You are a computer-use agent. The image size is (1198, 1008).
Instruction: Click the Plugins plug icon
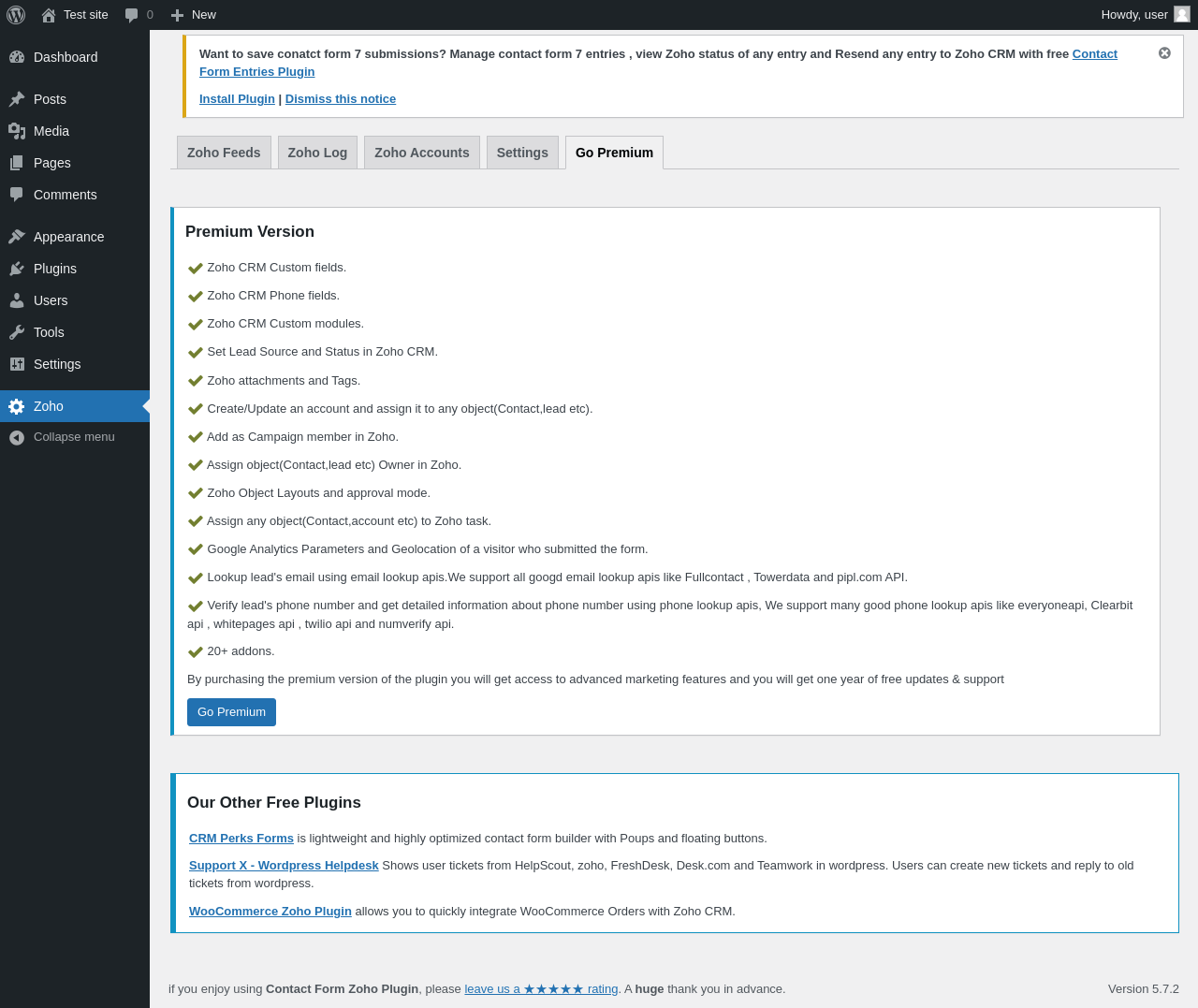click(17, 269)
